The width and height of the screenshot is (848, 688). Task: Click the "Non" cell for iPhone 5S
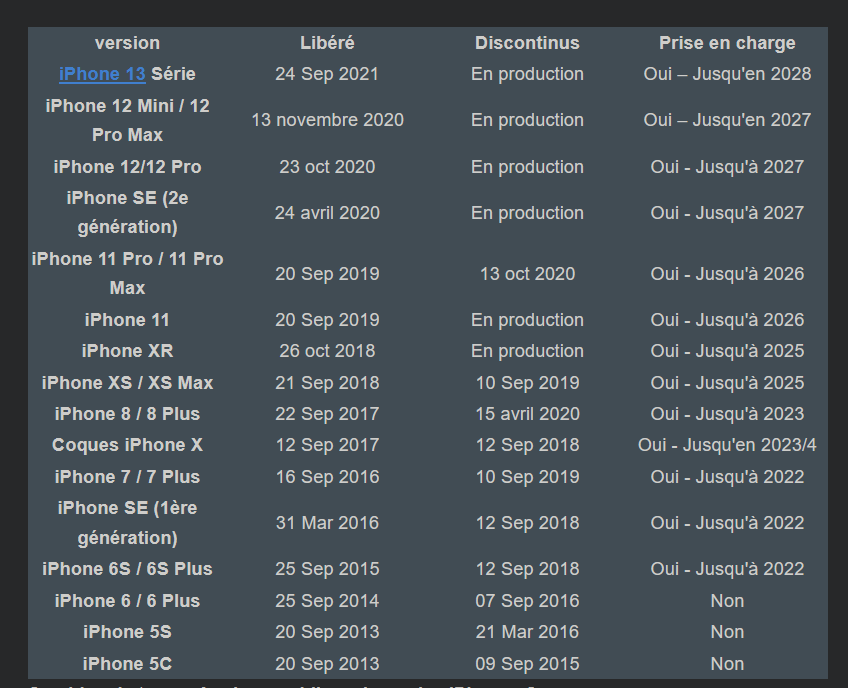pos(727,632)
